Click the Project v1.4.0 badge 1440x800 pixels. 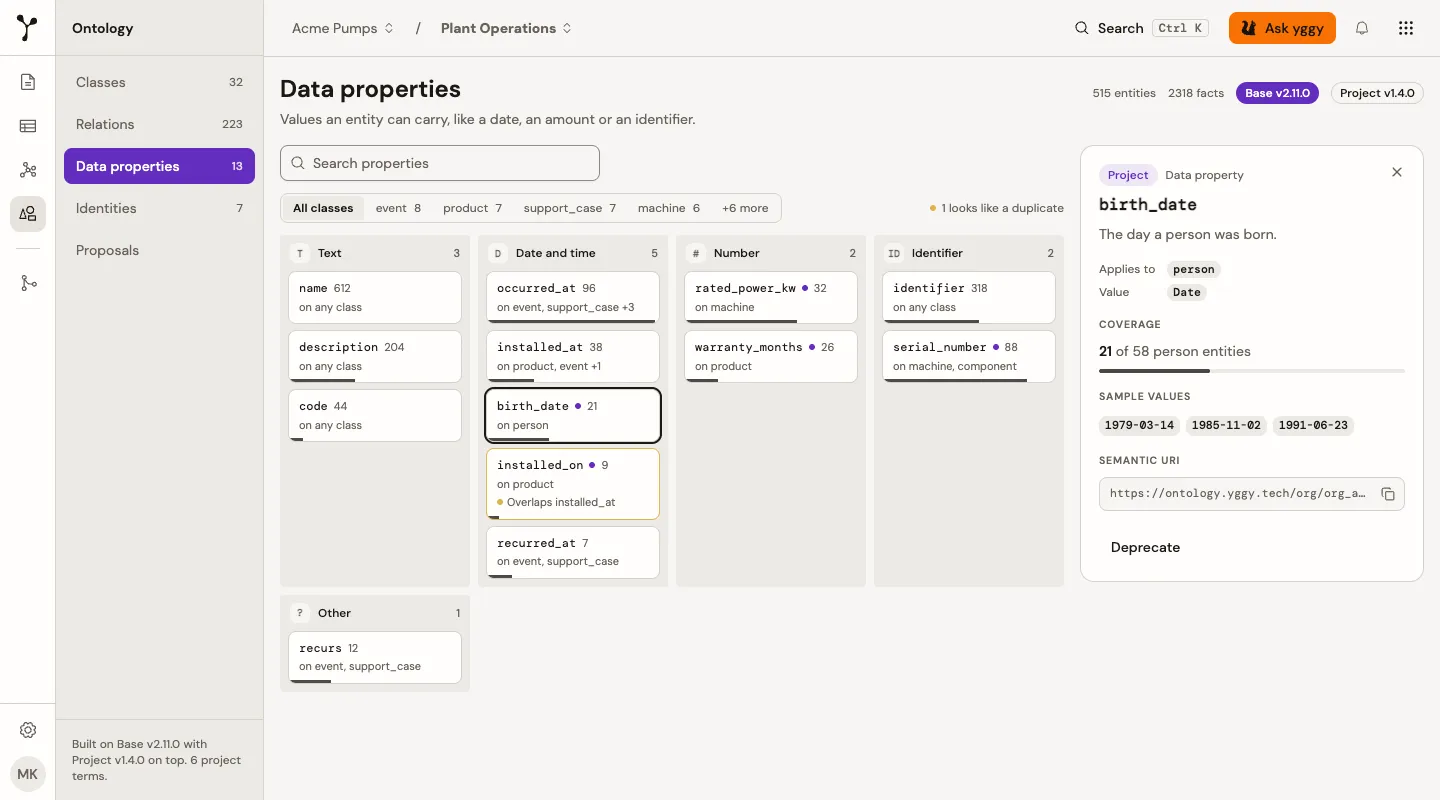pyautogui.click(x=1377, y=93)
